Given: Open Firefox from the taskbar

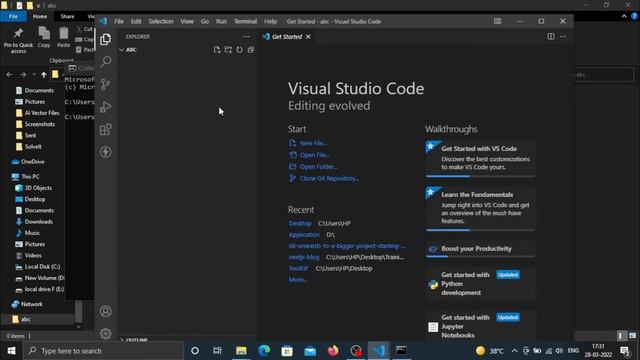Looking at the screenshot, I should 333,351.
